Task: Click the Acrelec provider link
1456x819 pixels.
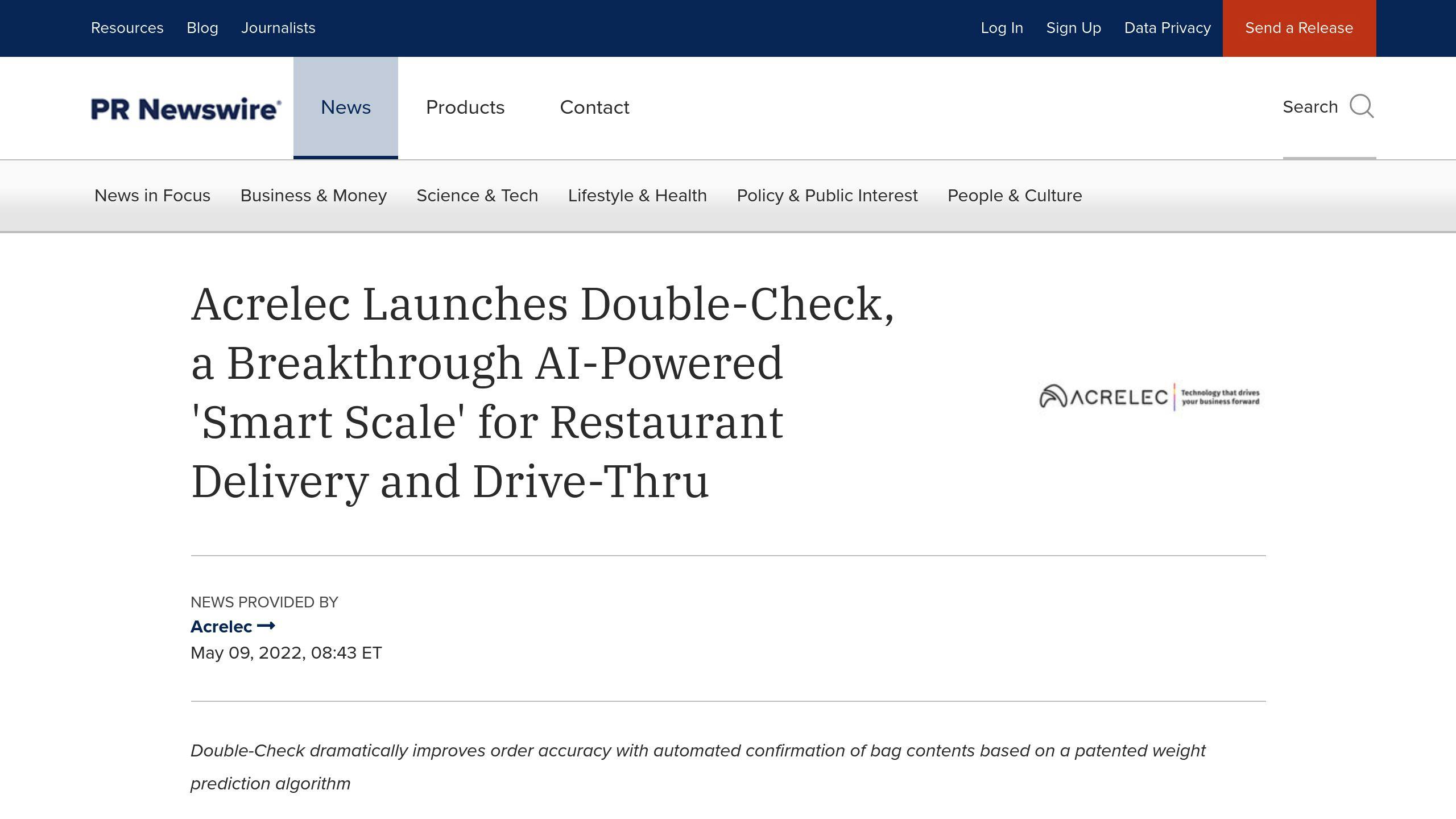Action: 221,626
